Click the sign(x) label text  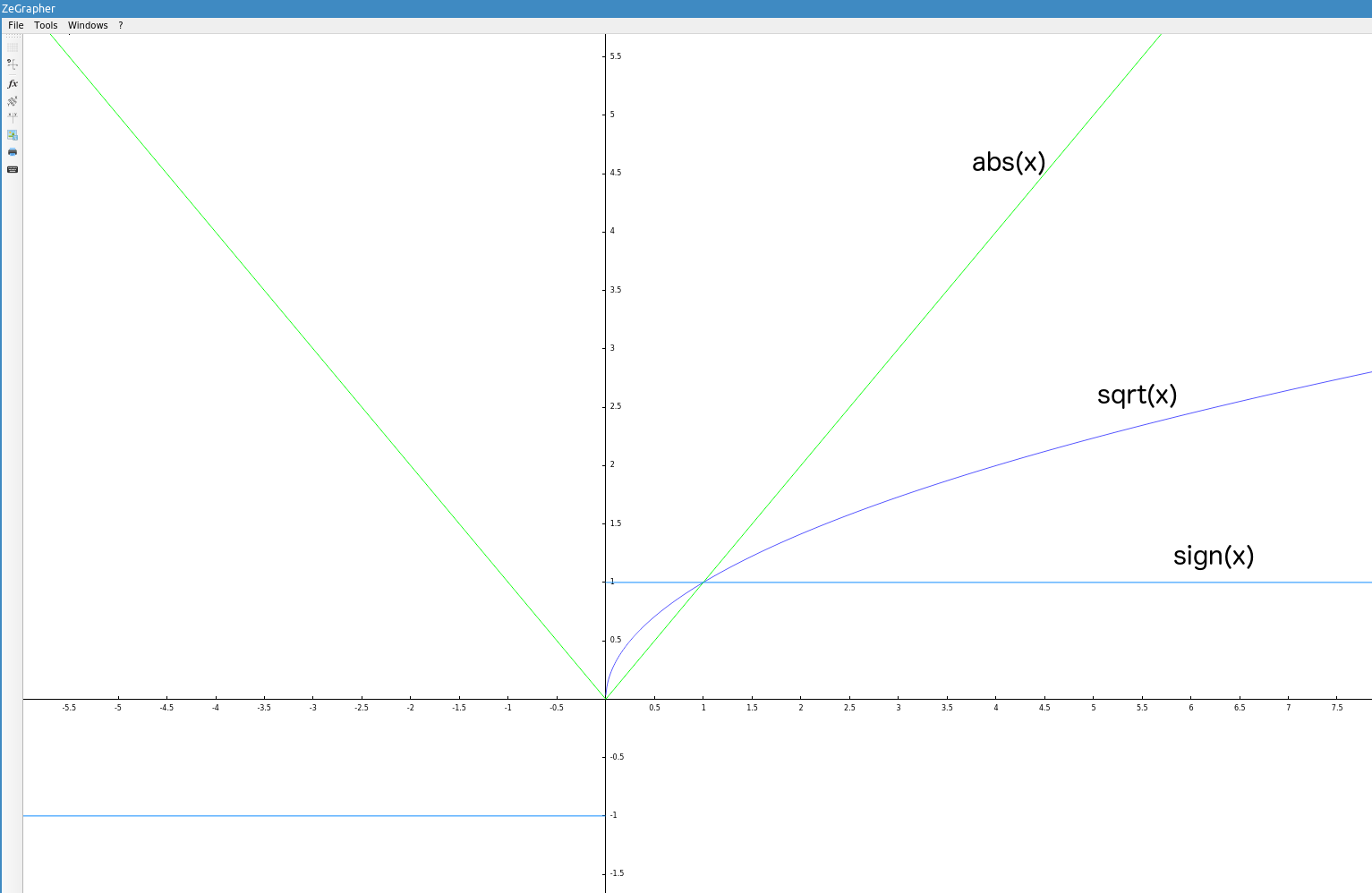tap(1214, 556)
